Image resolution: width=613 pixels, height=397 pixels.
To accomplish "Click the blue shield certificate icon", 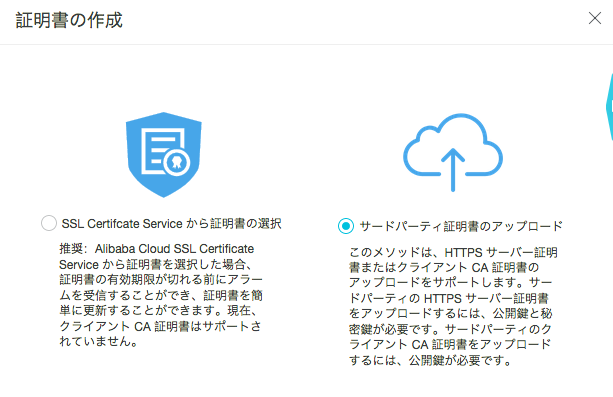I will pyautogui.click(x=163, y=155).
